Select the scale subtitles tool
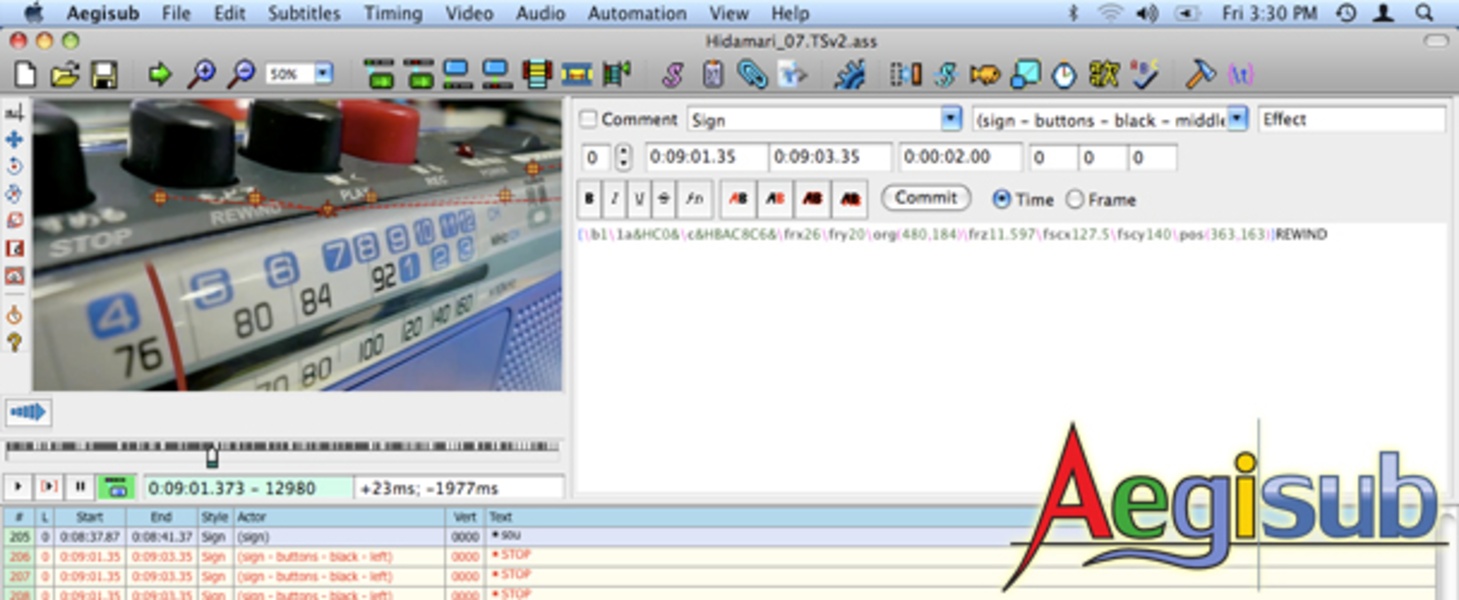This screenshot has height=600, width=1459. tap(14, 221)
